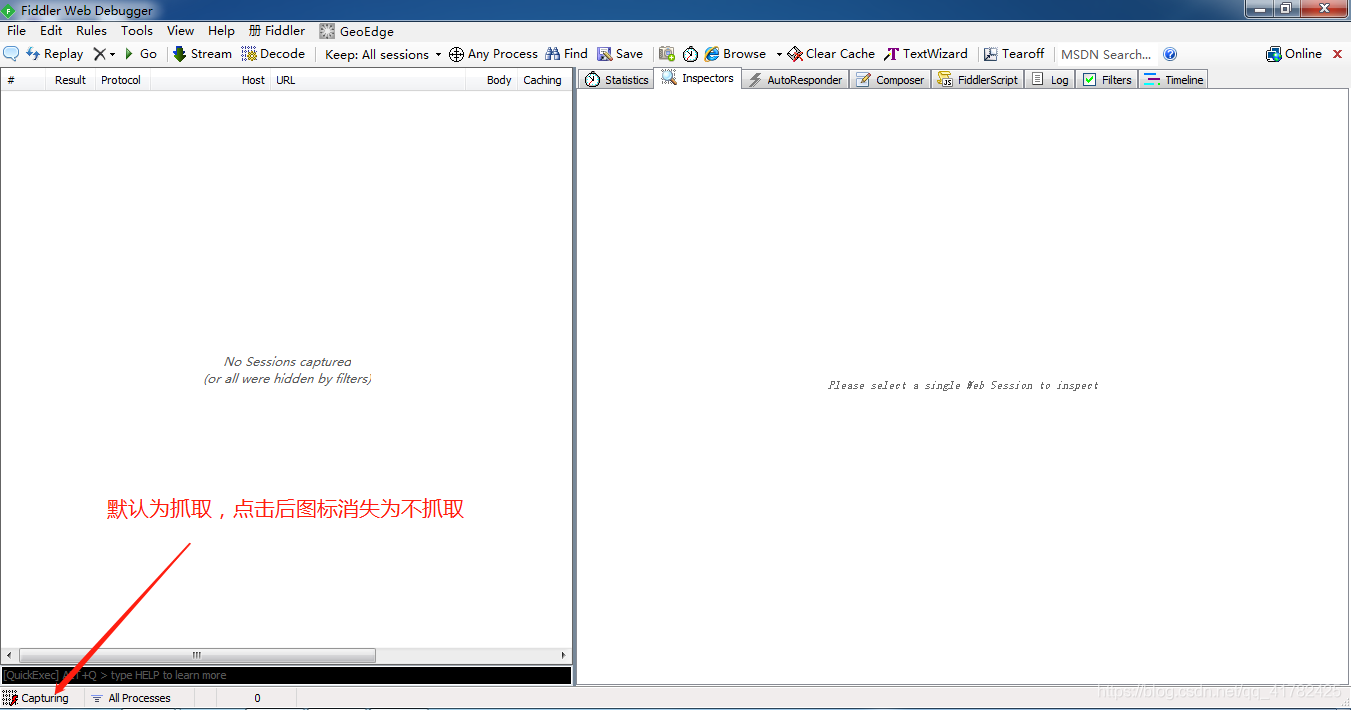Sort sessions by Result column
Image resolution: width=1351 pixels, height=710 pixels.
(70, 80)
